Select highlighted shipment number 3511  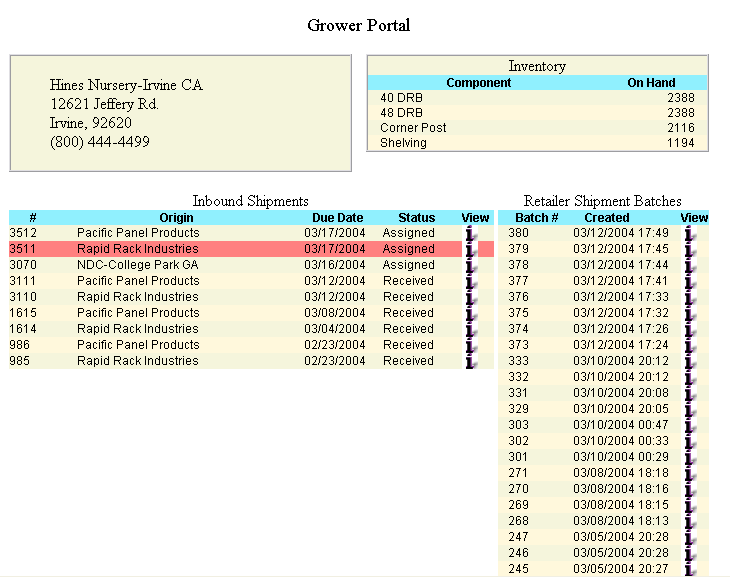22,249
